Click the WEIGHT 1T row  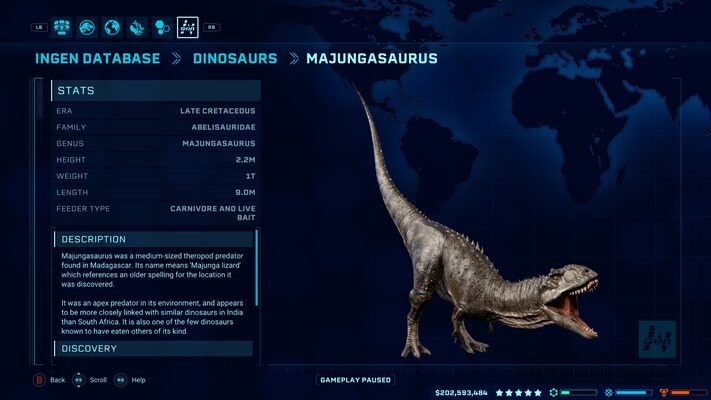point(156,176)
